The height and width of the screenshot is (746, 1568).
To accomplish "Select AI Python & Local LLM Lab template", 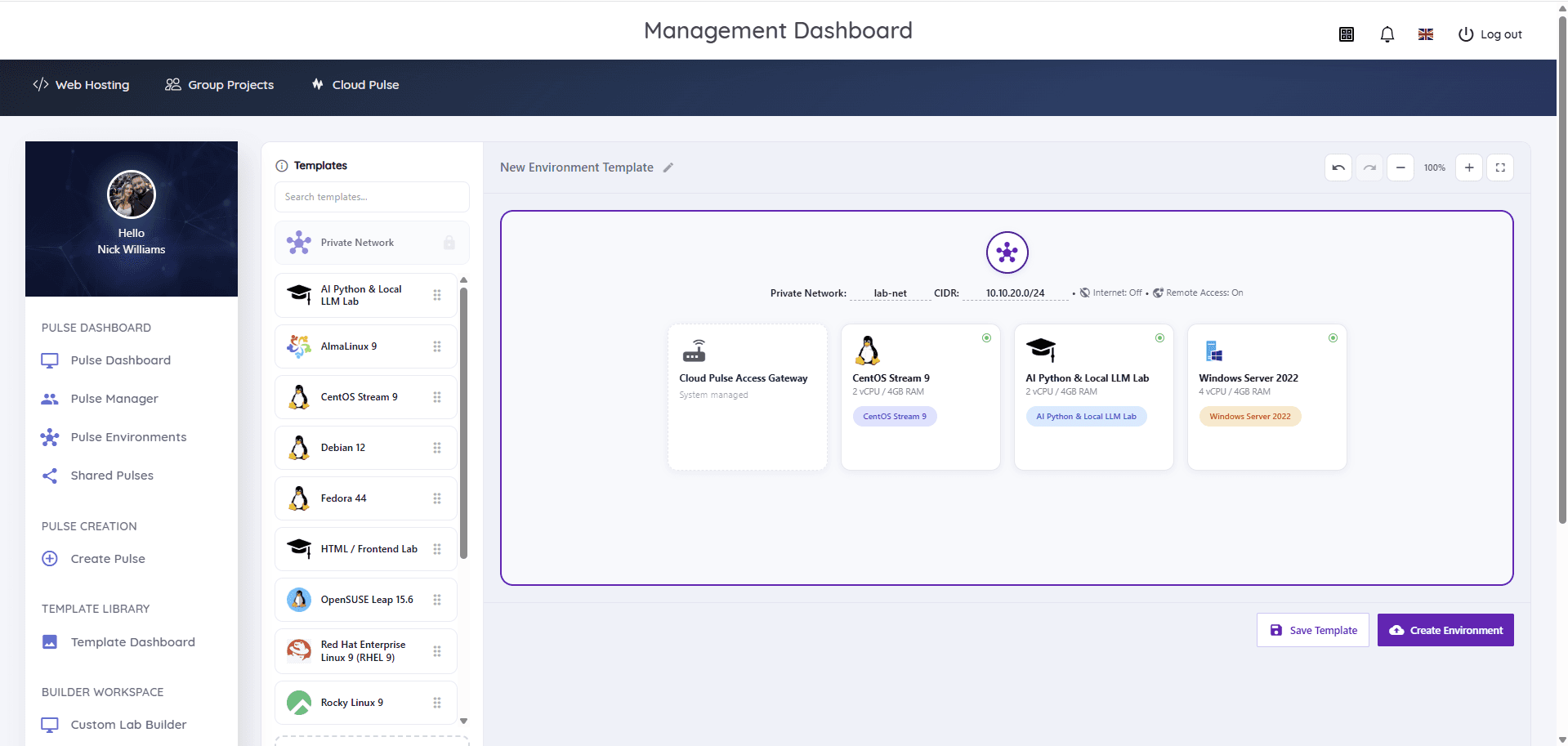I will 365,295.
